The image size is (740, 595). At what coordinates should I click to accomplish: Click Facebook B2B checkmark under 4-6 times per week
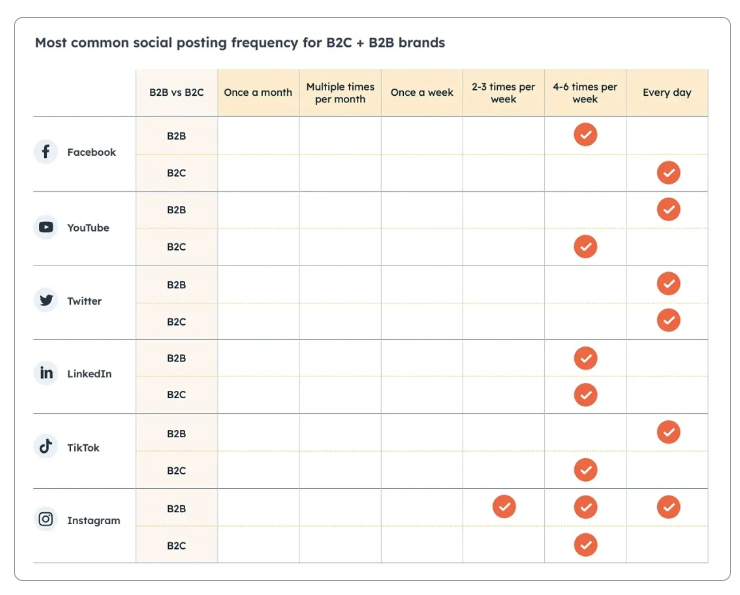[585, 135]
